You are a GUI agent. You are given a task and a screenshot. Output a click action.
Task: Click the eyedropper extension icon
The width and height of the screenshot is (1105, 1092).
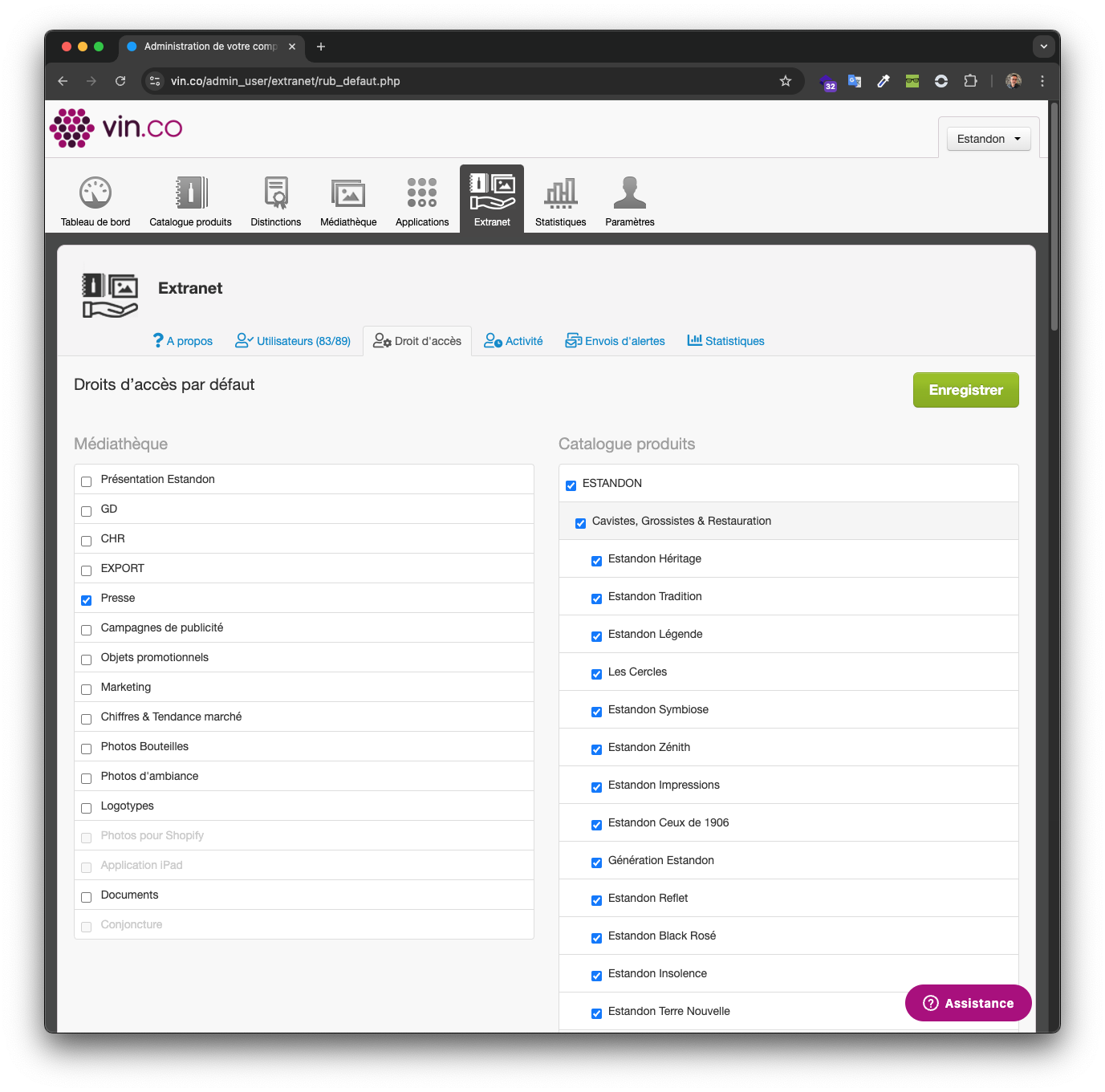884,81
